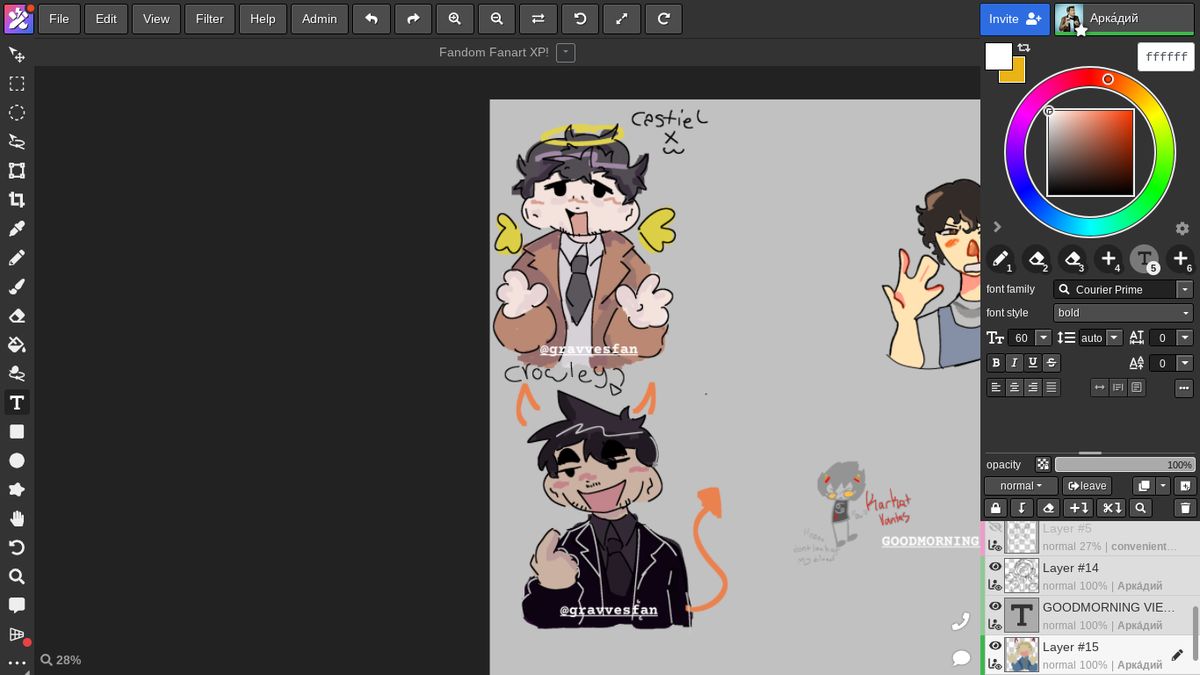The width and height of the screenshot is (1200, 675).
Task: Select the Eyedropper tool
Action: click(x=17, y=228)
